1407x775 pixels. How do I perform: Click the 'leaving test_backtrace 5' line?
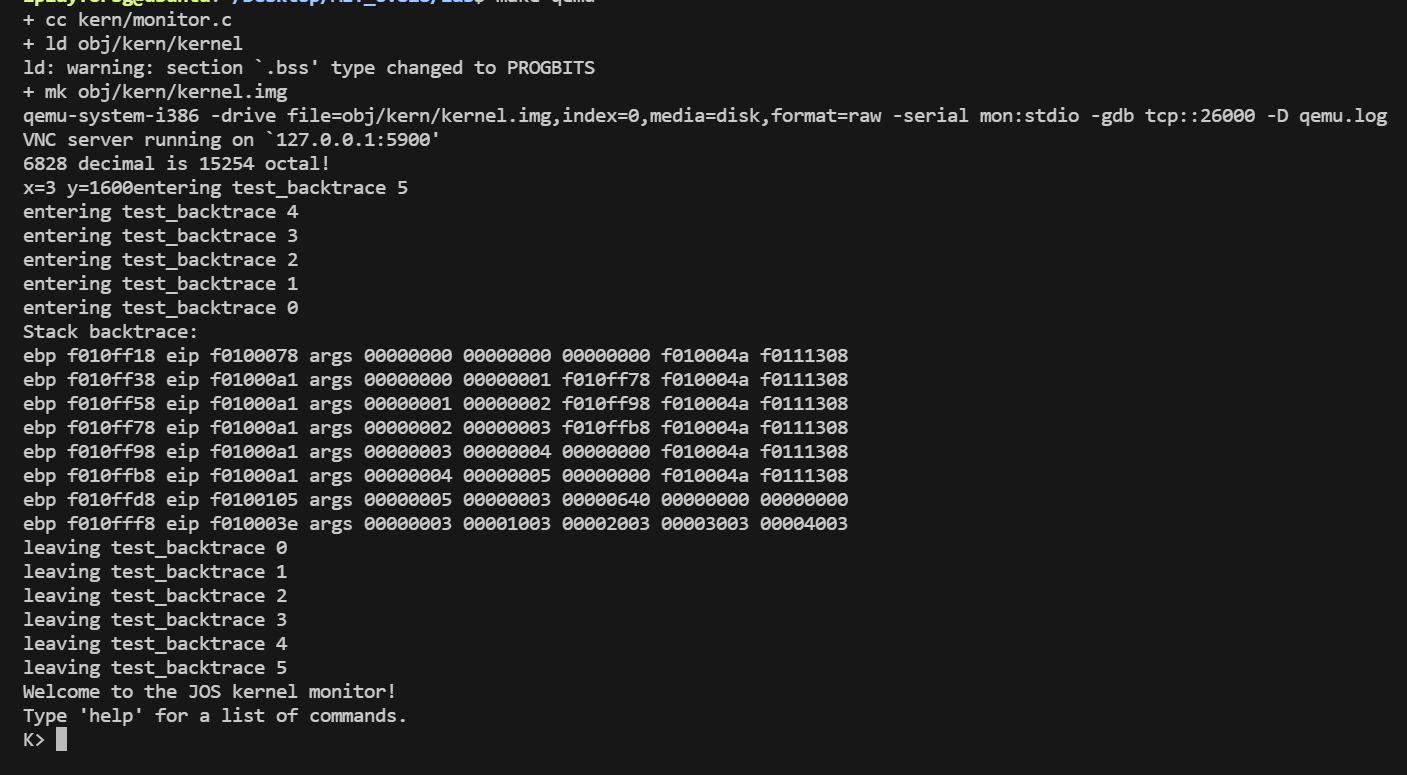coord(155,668)
